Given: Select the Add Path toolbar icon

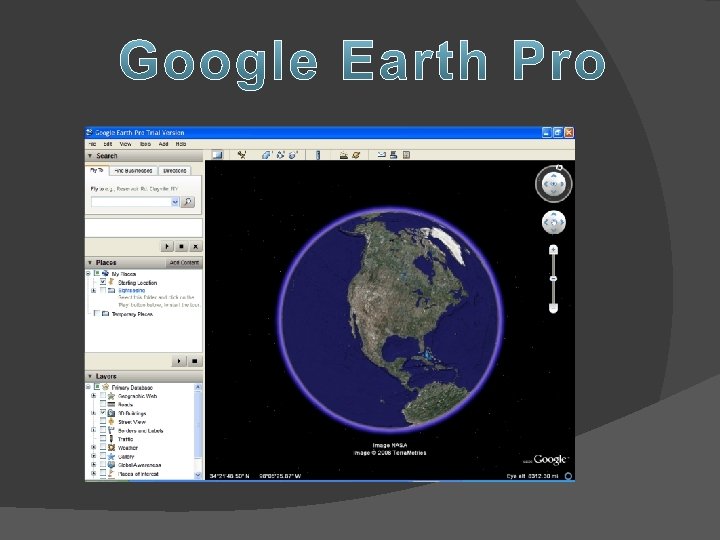Looking at the screenshot, I should (280, 155).
